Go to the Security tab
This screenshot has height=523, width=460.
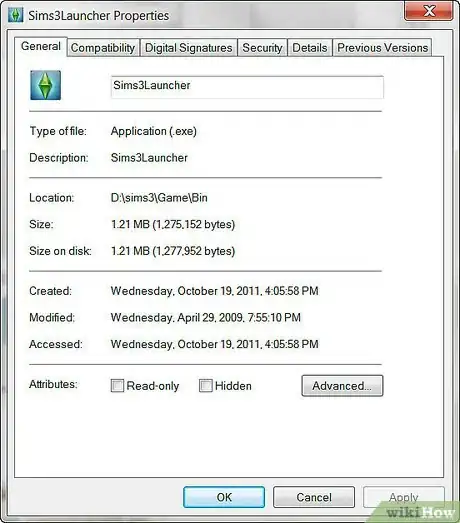(262, 48)
